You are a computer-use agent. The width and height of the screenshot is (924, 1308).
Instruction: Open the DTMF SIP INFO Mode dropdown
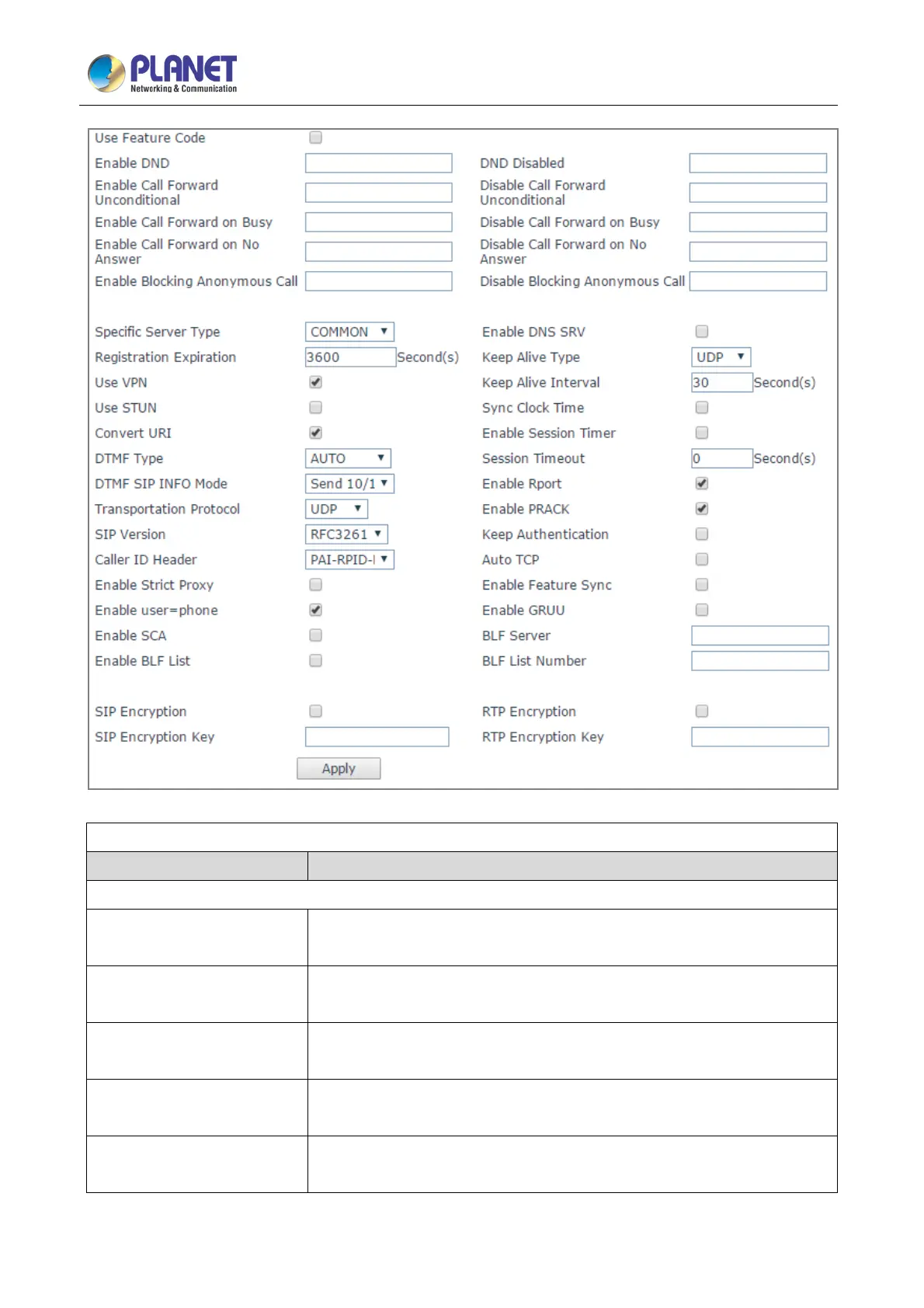(349, 483)
